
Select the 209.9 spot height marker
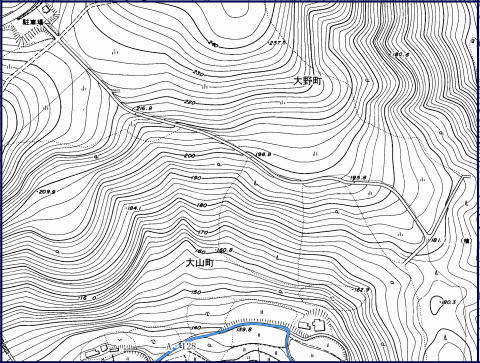tap(47, 192)
